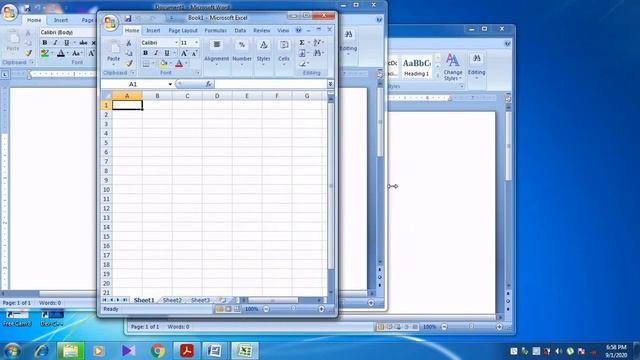Click Insert Function fx button
The height and width of the screenshot is (360, 640).
(208, 84)
